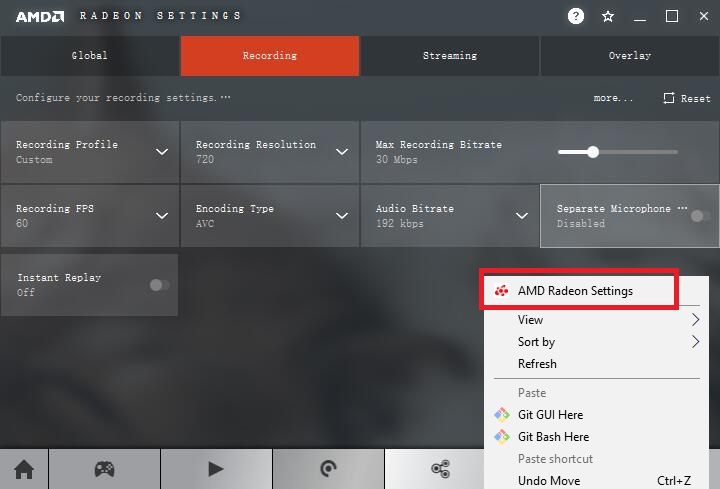Expand the Audio Bitrate dropdown
This screenshot has width=720, height=489.
(522, 216)
